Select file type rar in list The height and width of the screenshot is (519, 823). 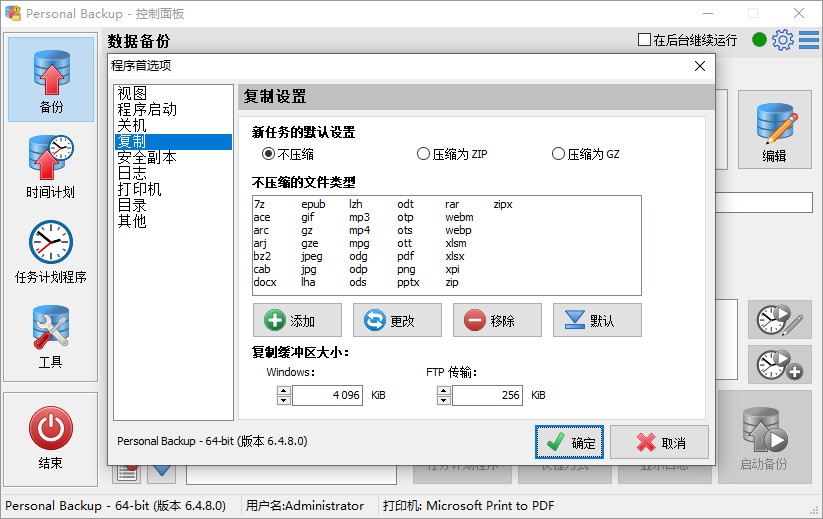click(452, 204)
